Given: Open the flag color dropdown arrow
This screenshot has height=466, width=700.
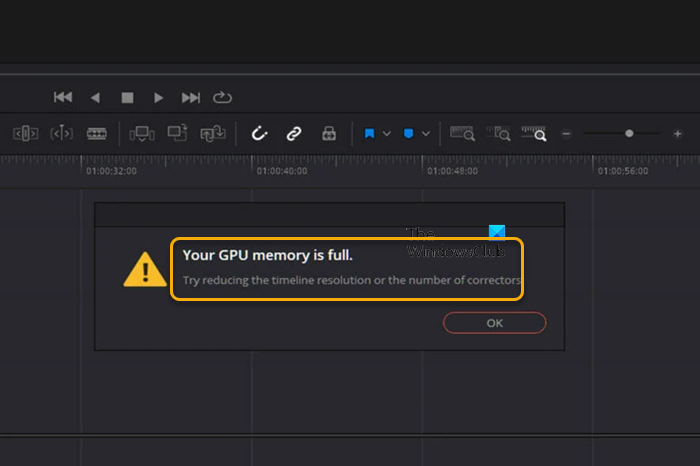Looking at the screenshot, I should point(387,133).
